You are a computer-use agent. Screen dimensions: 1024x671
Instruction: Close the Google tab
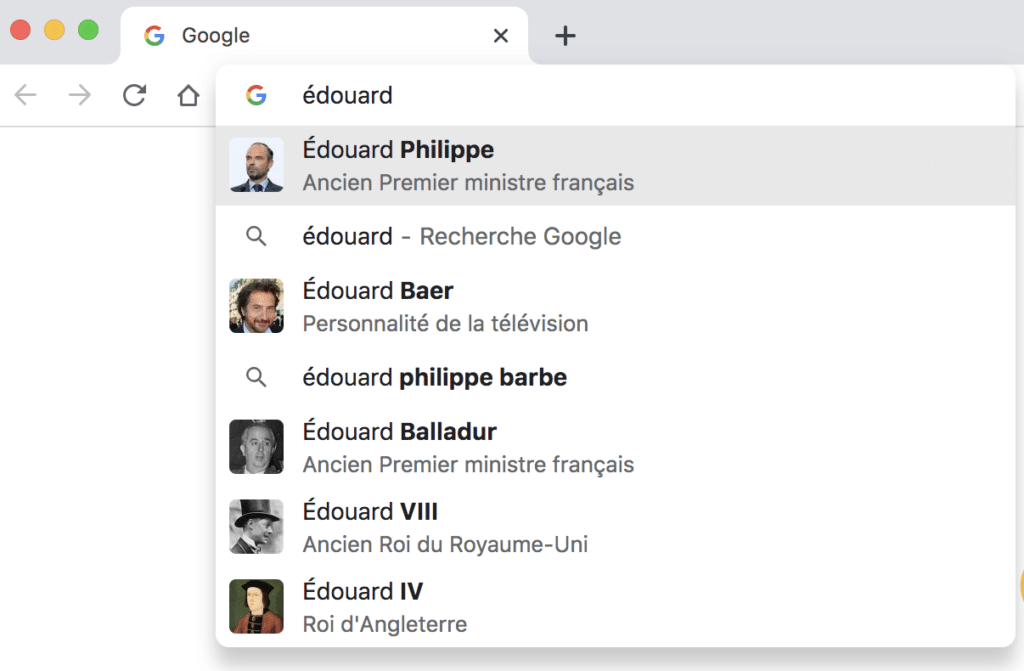click(501, 36)
